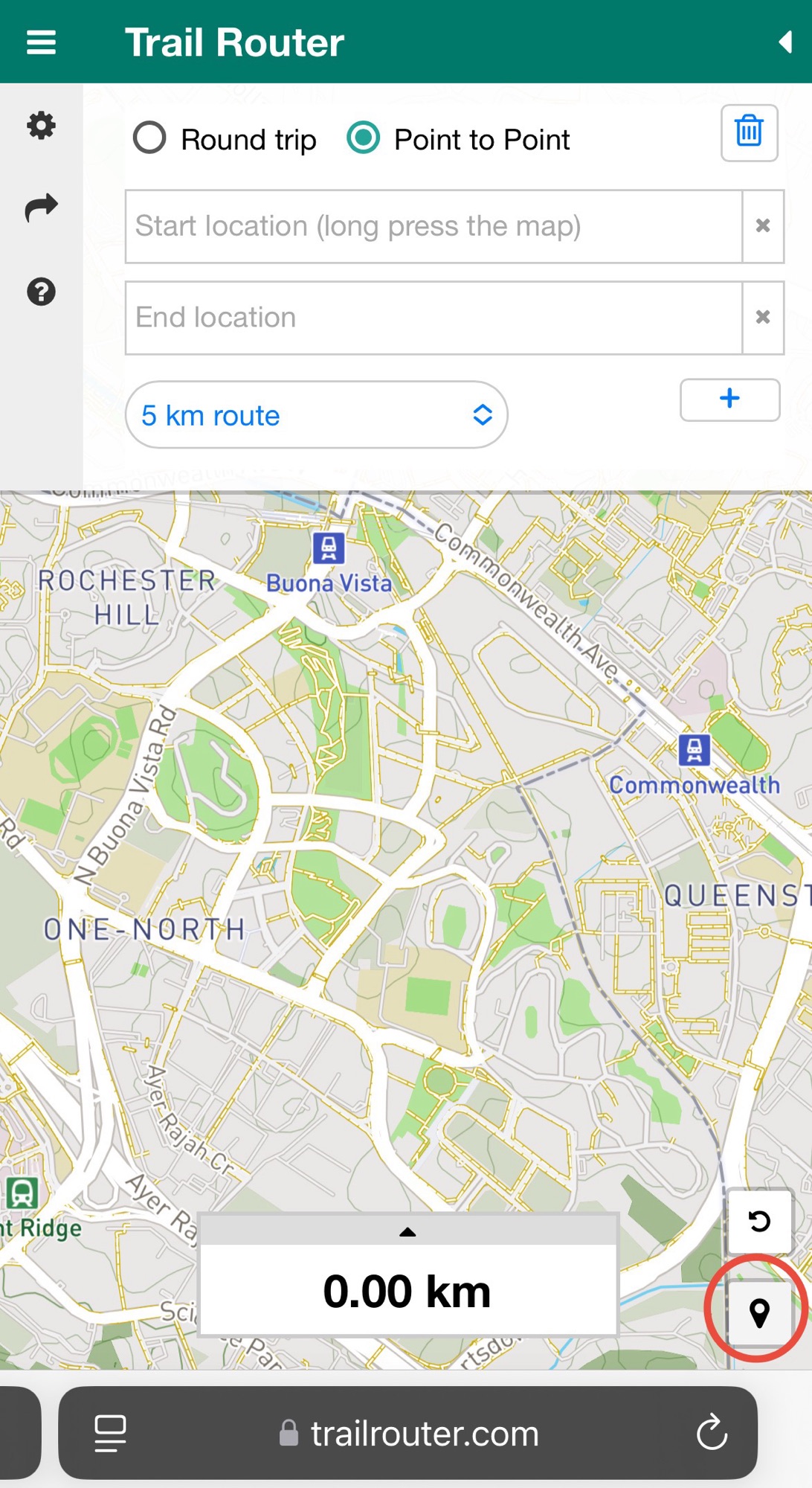
Task: Open the help question mark icon
Action: coord(41,292)
